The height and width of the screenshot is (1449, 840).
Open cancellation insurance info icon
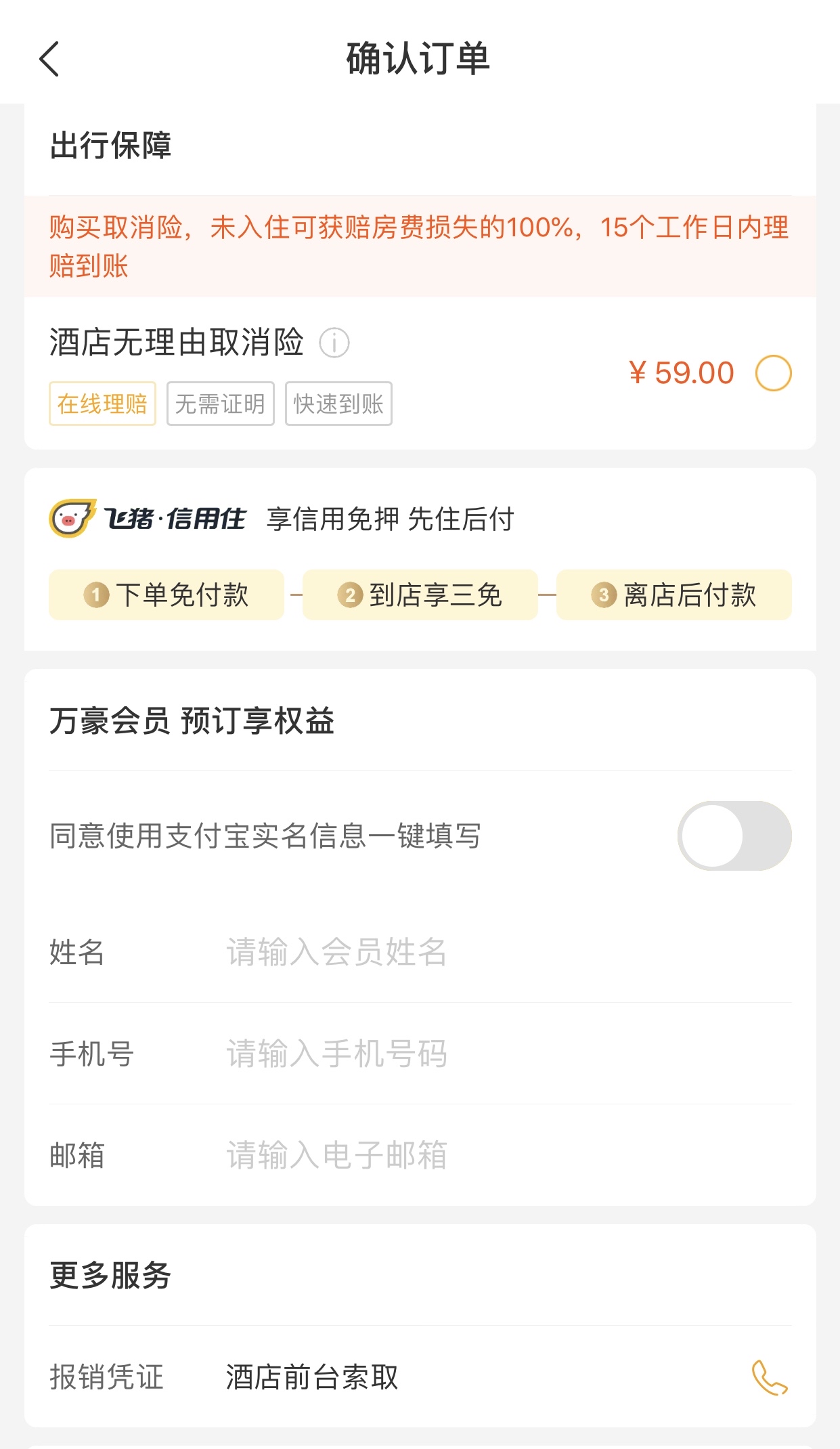pos(334,343)
